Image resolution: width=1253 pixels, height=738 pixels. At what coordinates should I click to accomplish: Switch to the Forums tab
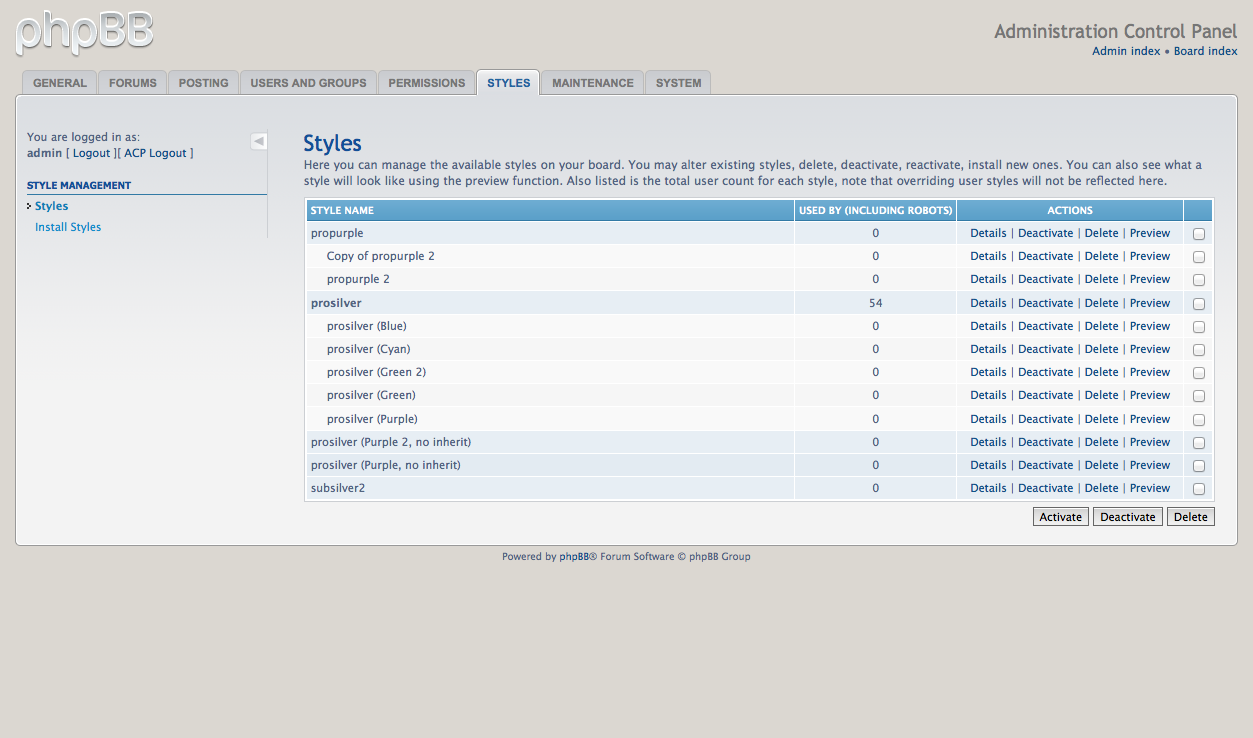[133, 83]
